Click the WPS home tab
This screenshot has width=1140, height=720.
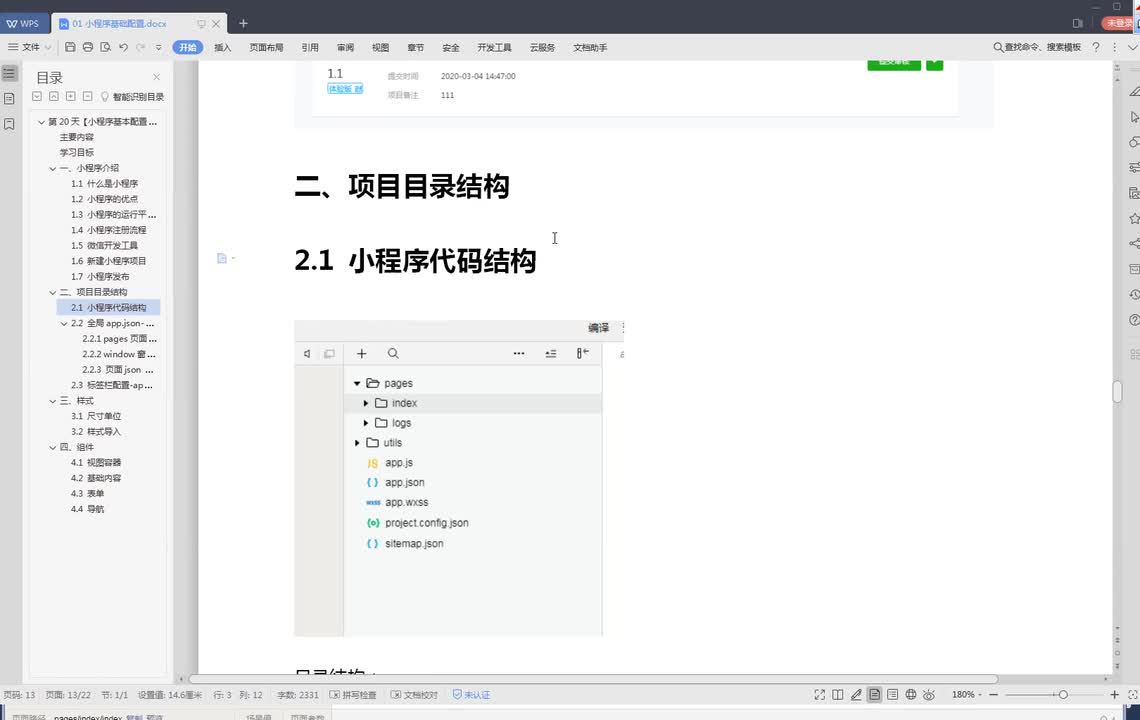[x=23, y=23]
